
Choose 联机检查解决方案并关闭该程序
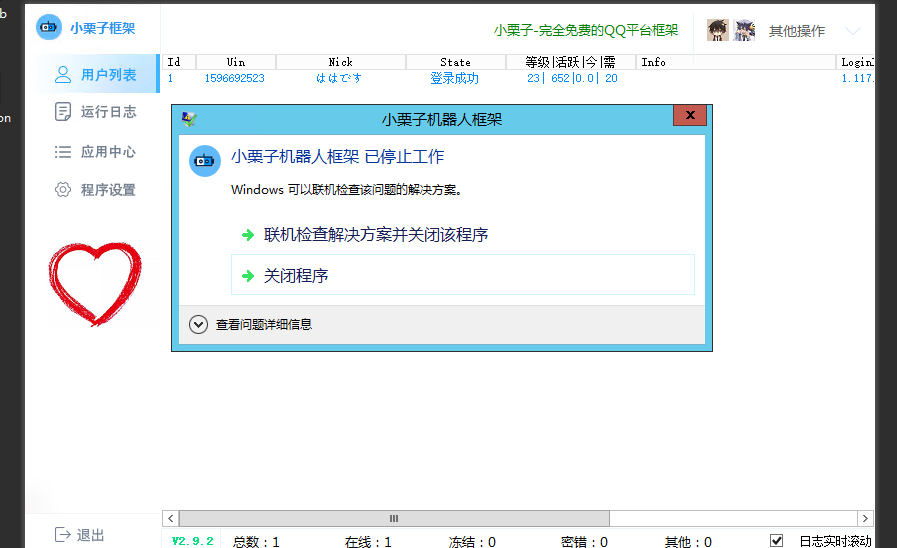point(375,235)
